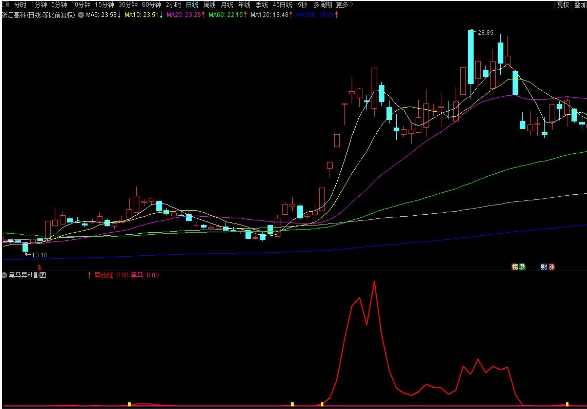The image size is (587, 409).
Task: Open the sub-chart indicator settings circle icon
Action: (x=4, y=275)
